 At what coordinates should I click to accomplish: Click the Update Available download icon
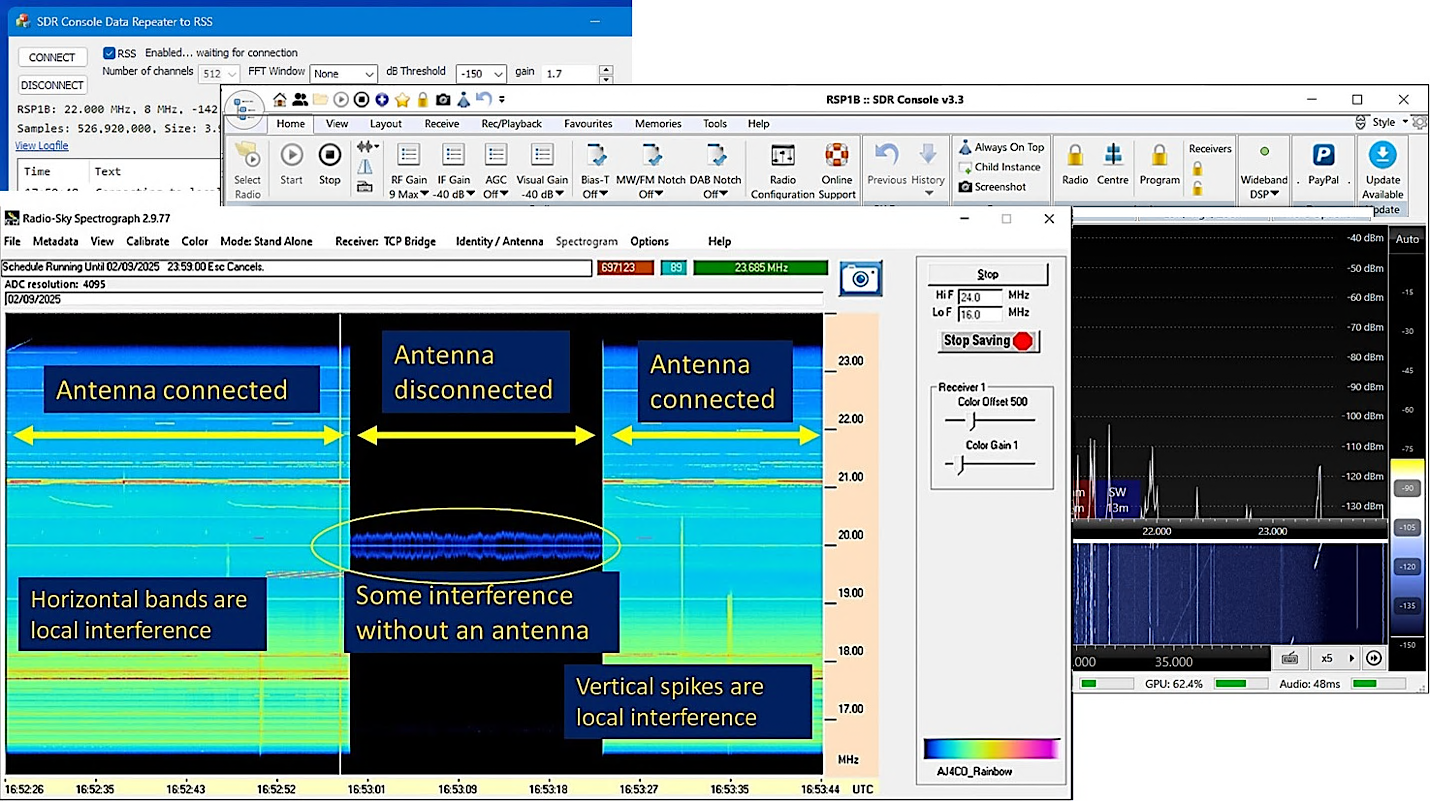tap(1383, 155)
